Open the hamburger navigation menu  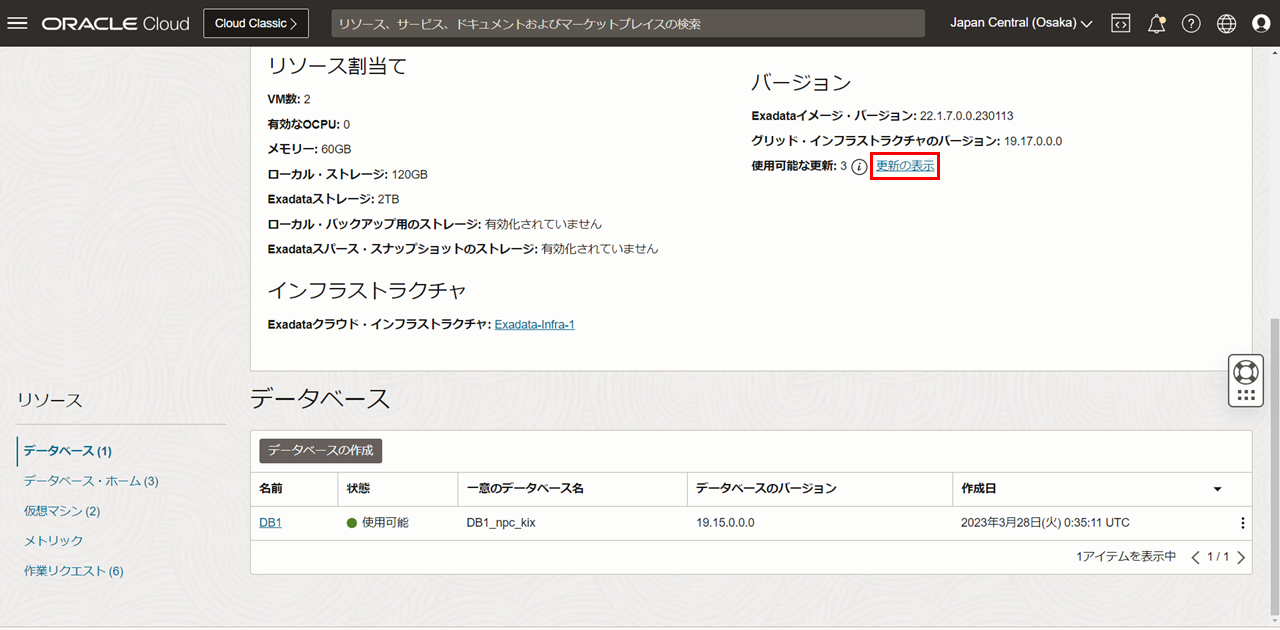click(x=17, y=23)
